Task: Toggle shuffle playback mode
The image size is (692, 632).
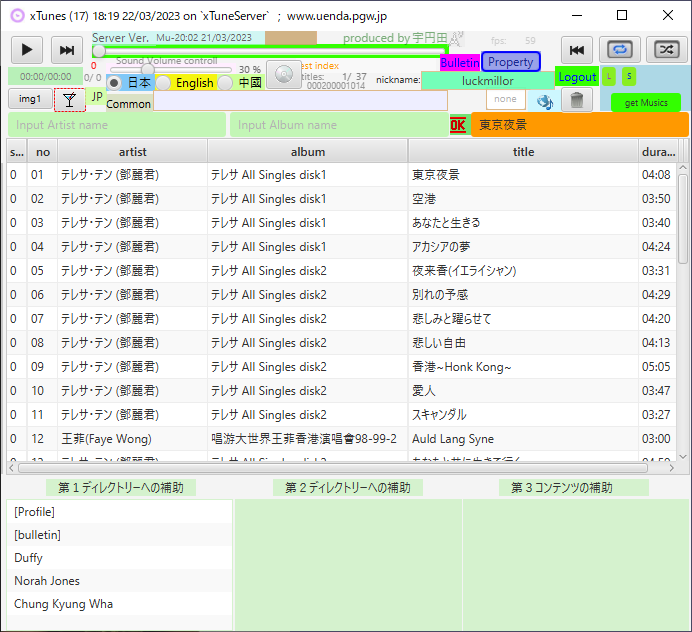Action: tap(666, 50)
